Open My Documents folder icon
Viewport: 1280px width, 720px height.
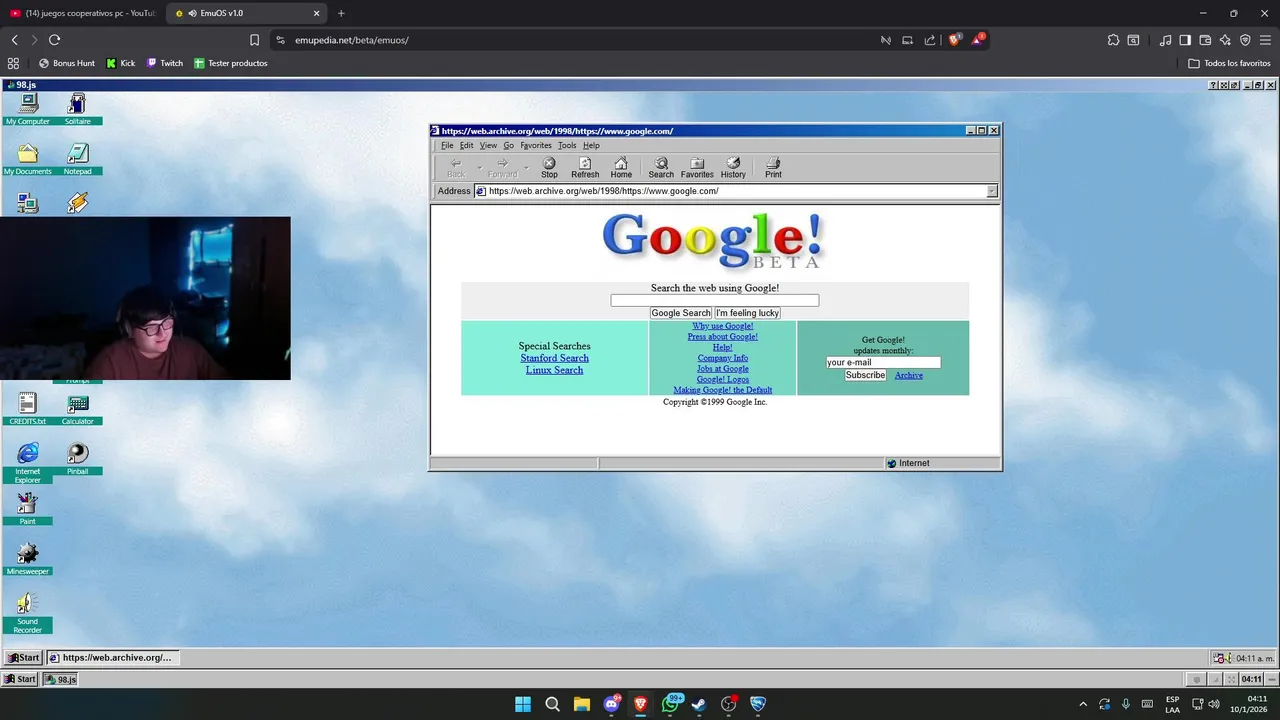27,159
